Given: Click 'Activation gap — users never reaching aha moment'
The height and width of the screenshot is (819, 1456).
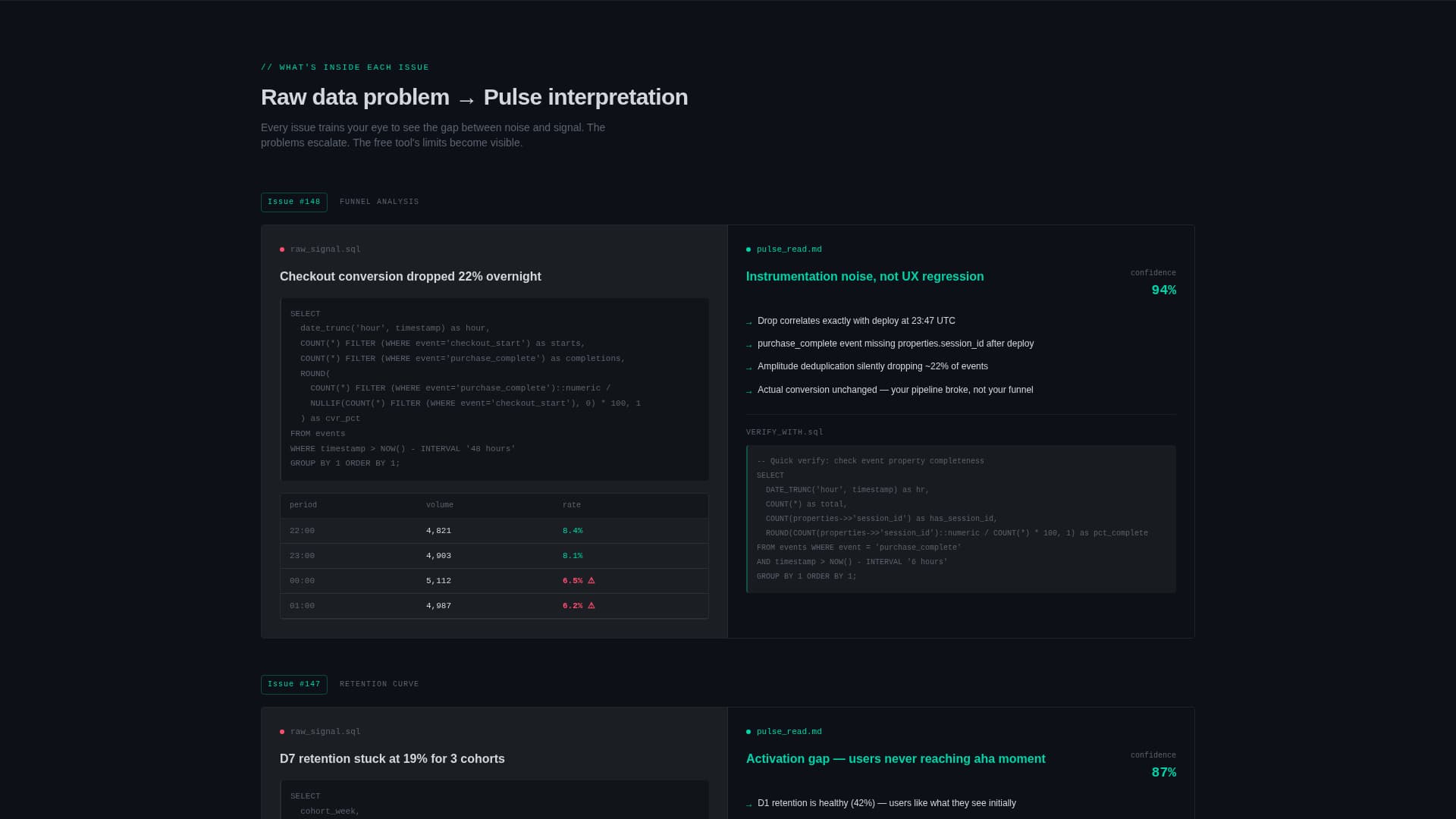Looking at the screenshot, I should tap(896, 759).
